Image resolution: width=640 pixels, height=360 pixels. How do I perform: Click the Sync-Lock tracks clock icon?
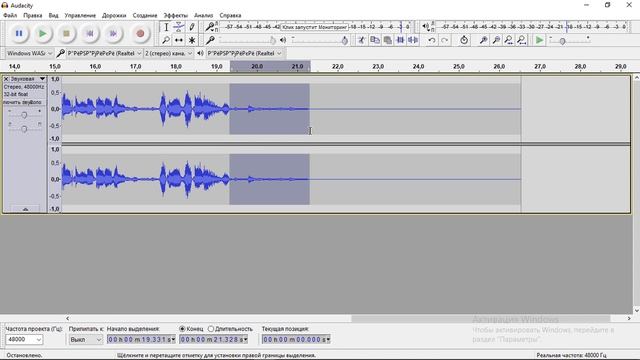(464, 40)
